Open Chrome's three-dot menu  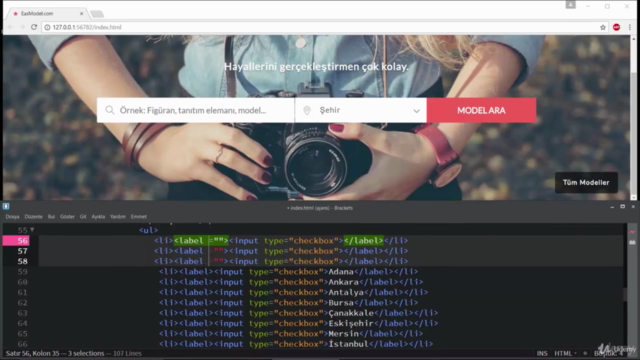point(630,27)
